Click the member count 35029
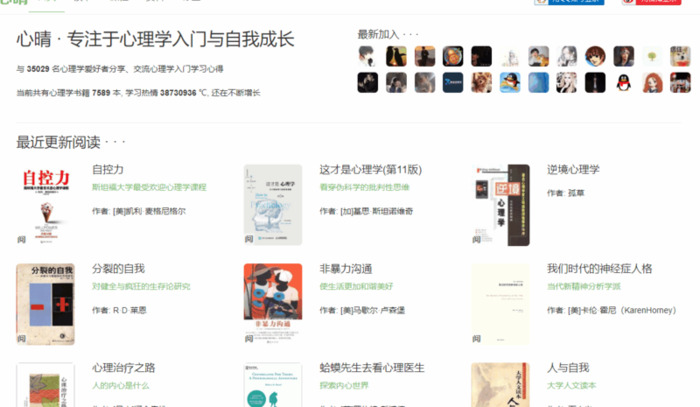This screenshot has width=700, height=407. (x=38, y=69)
